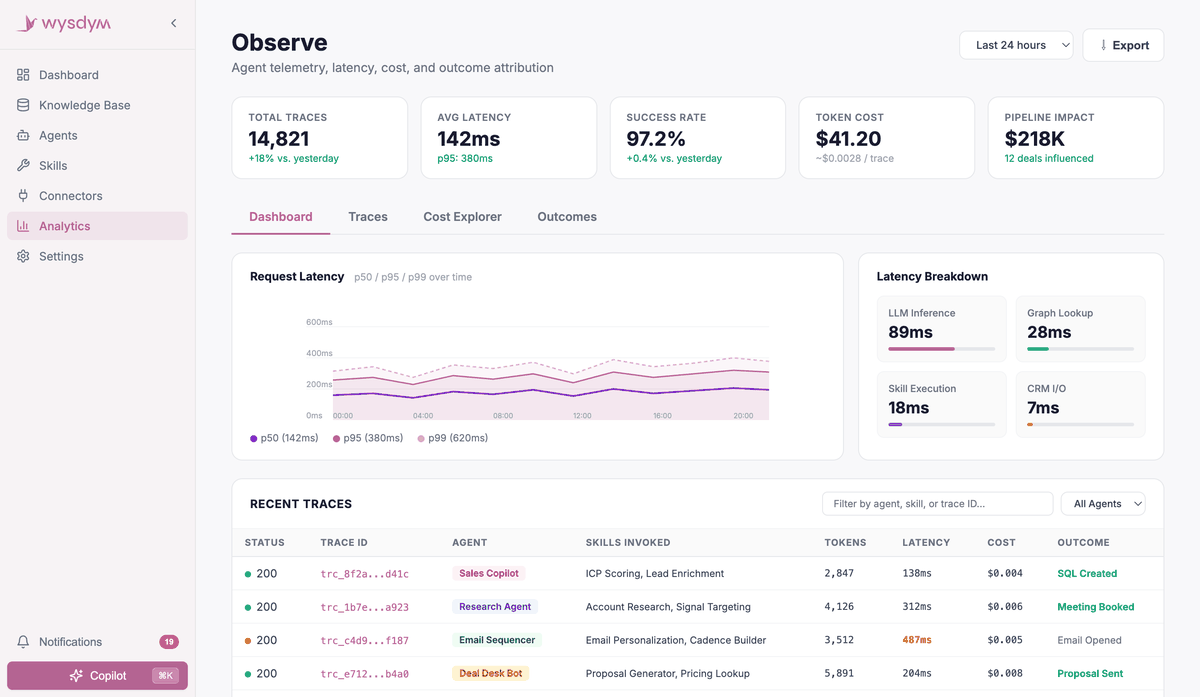Focus the filter by agent or trace ID field
Viewport: 1200px width, 697px height.
coord(937,504)
